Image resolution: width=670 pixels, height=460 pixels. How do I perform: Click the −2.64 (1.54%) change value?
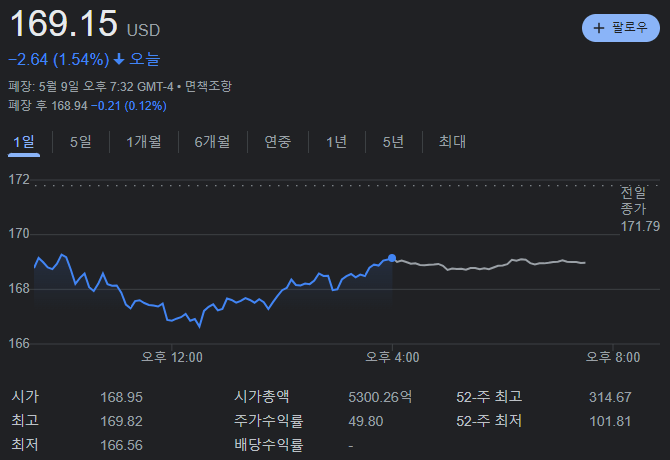(x=59, y=59)
